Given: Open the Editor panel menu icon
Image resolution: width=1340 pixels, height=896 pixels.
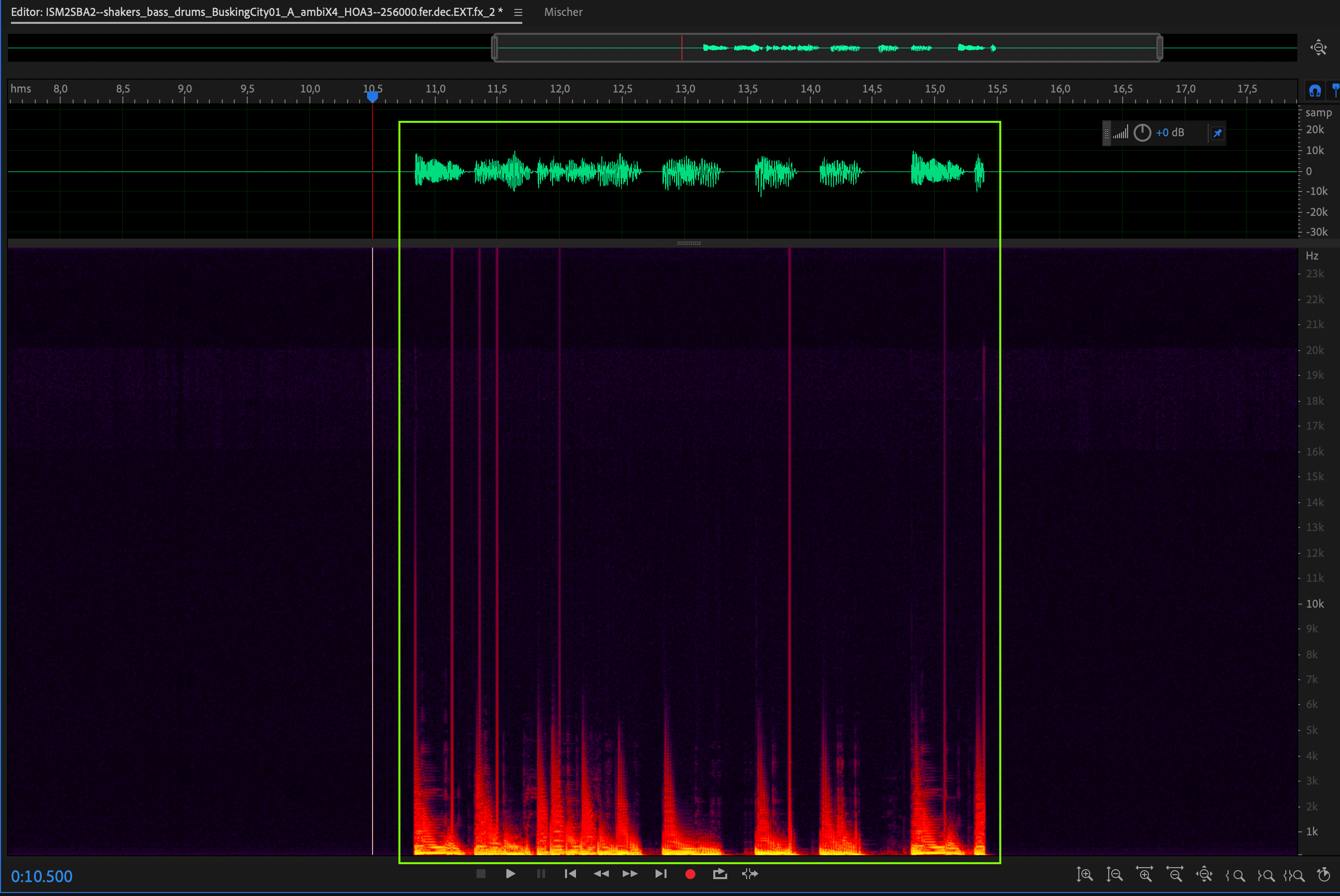Looking at the screenshot, I should (x=518, y=12).
